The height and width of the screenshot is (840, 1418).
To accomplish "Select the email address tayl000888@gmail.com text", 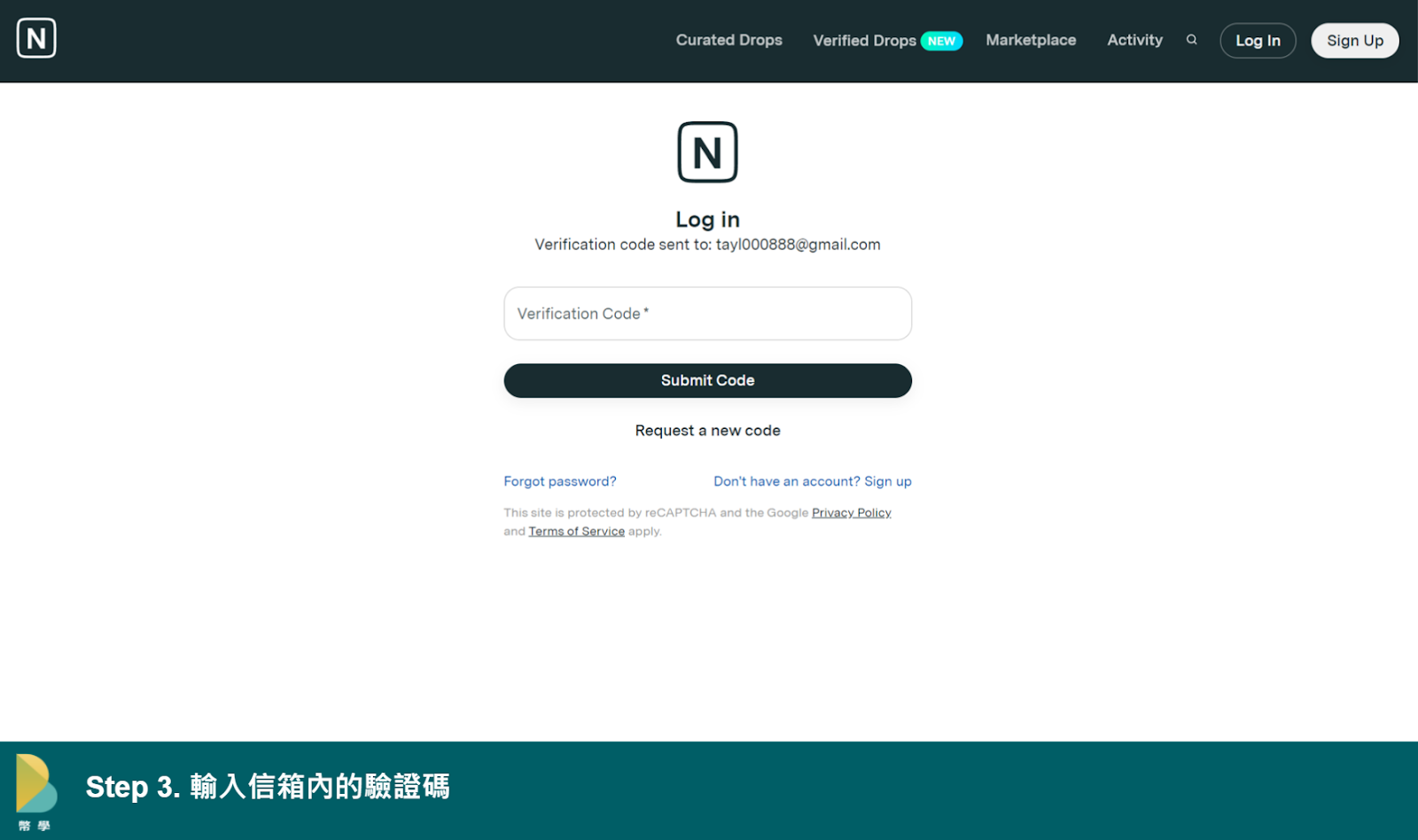I will tap(799, 245).
